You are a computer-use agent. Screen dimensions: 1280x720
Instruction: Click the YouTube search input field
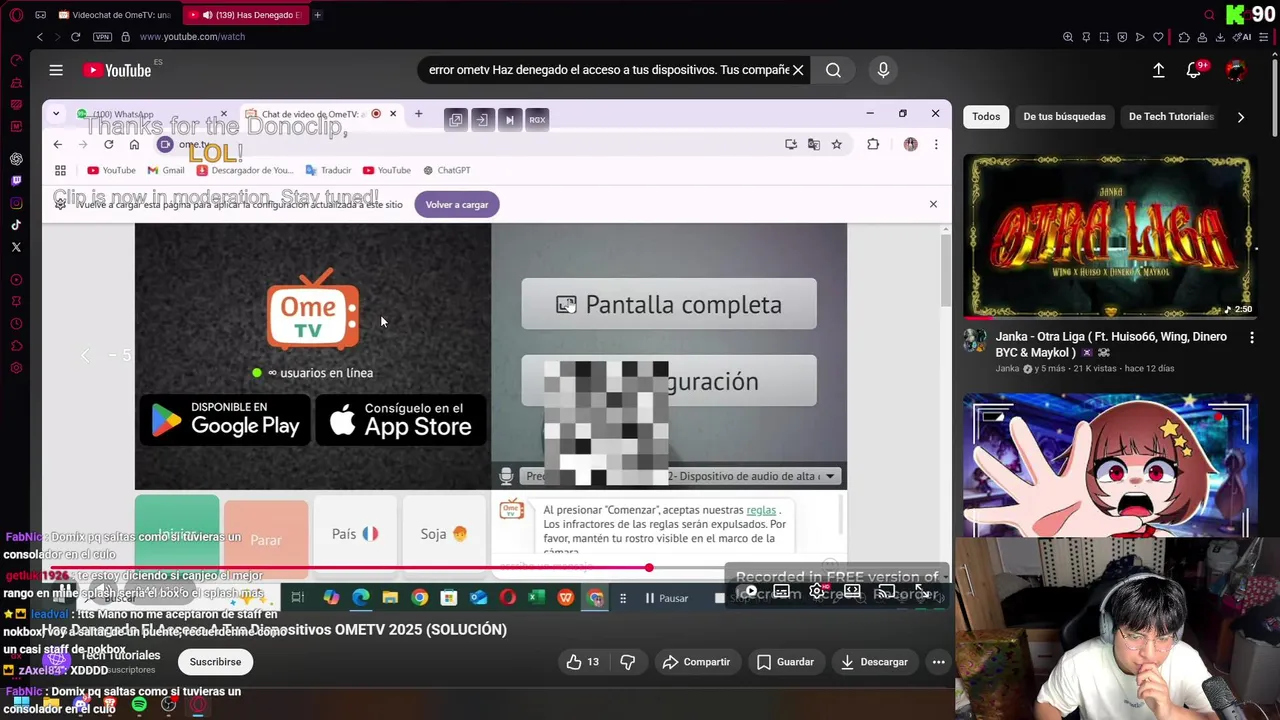coord(608,70)
